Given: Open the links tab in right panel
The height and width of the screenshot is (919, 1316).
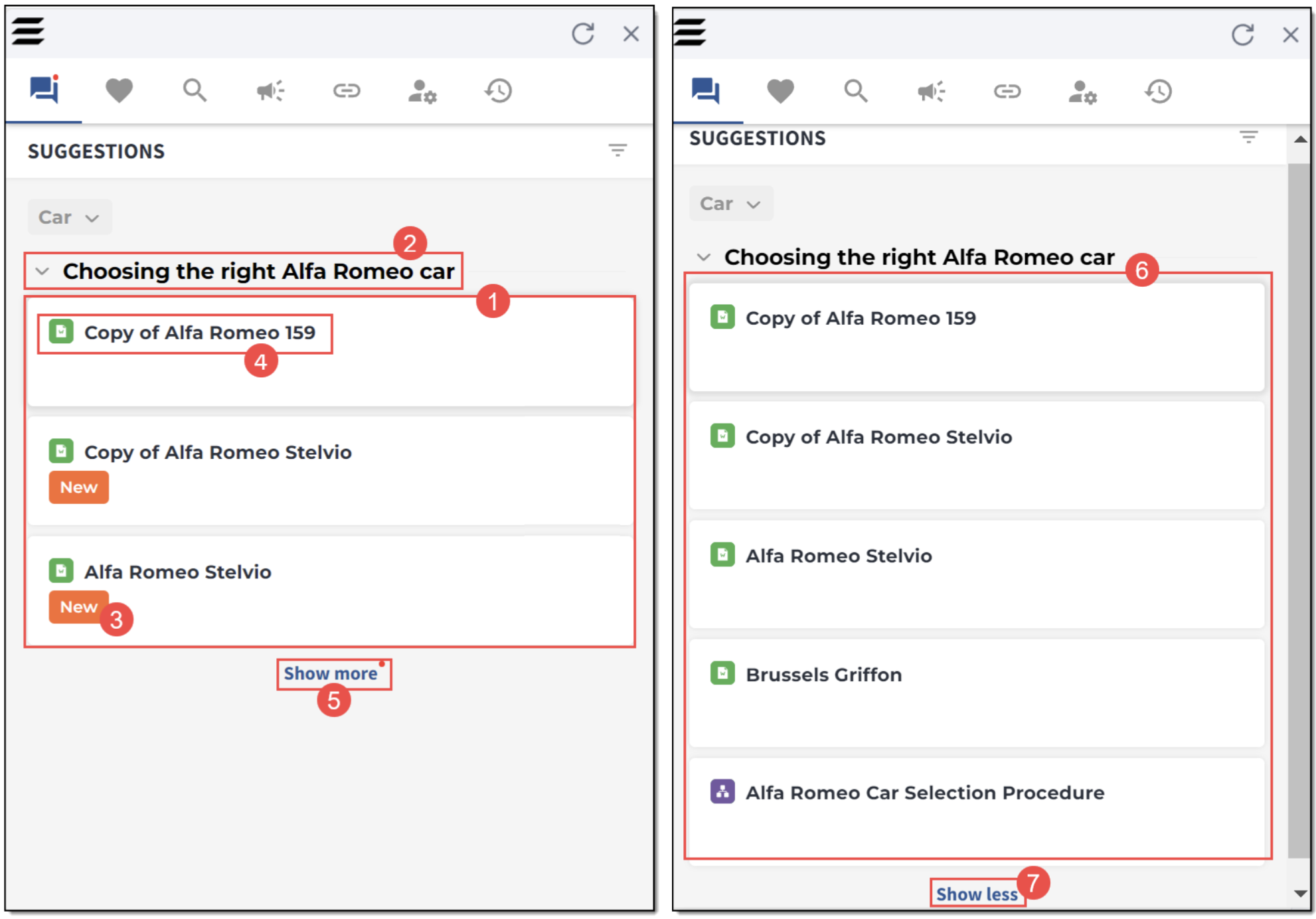Looking at the screenshot, I should pos(1007,91).
